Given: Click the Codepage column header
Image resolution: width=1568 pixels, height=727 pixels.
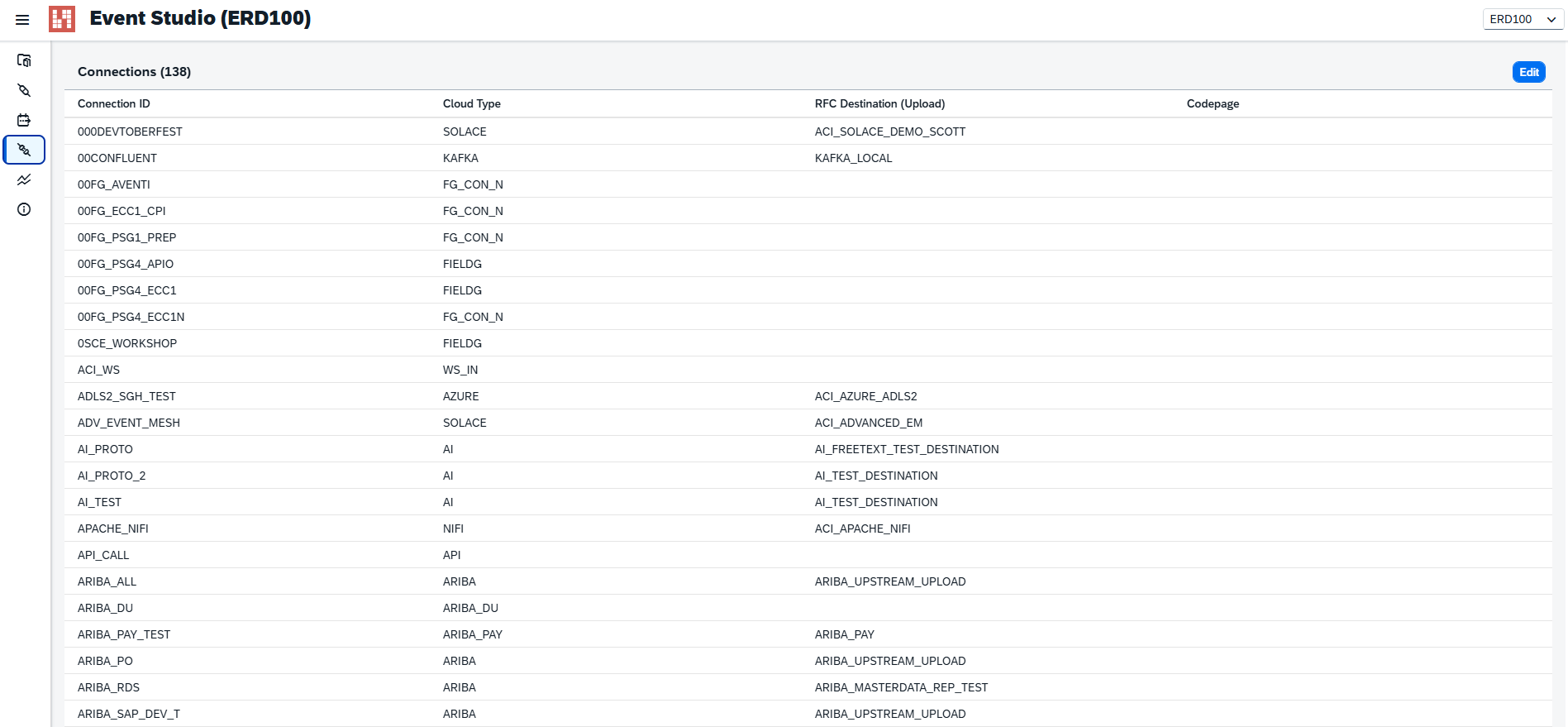Looking at the screenshot, I should click(x=1213, y=103).
